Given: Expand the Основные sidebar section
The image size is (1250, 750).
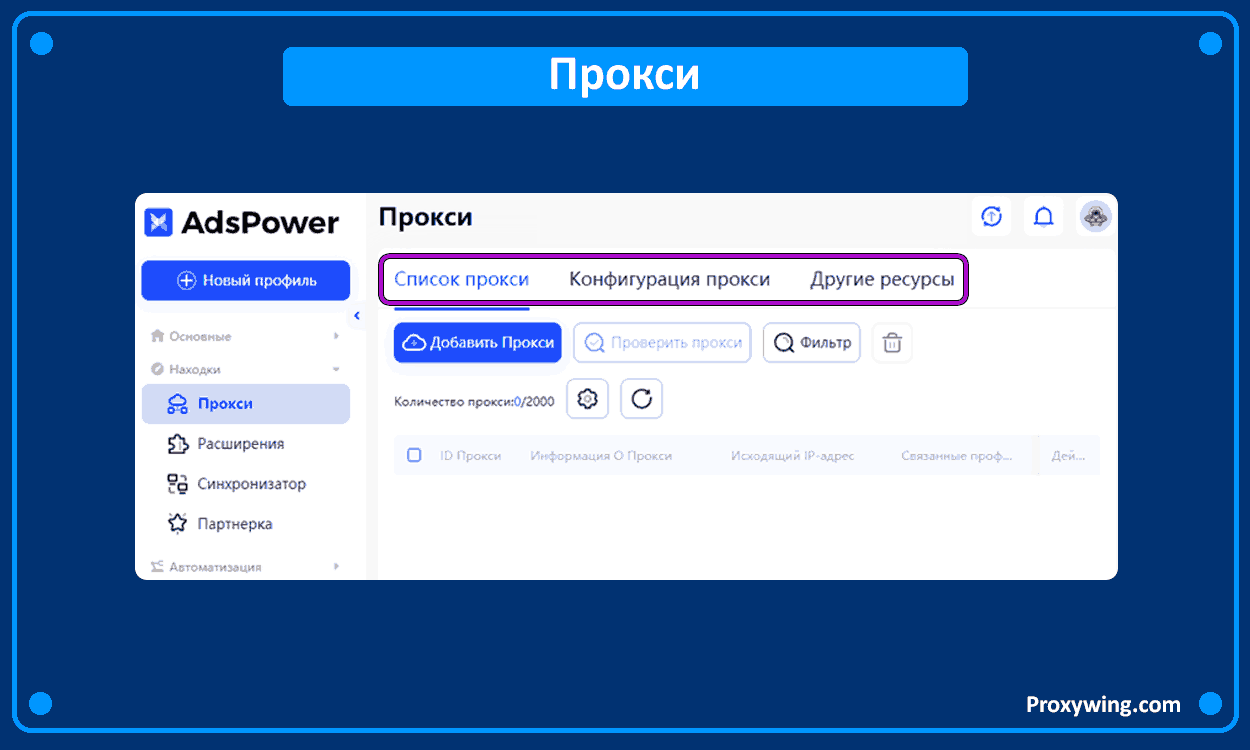Looking at the screenshot, I should (245, 336).
